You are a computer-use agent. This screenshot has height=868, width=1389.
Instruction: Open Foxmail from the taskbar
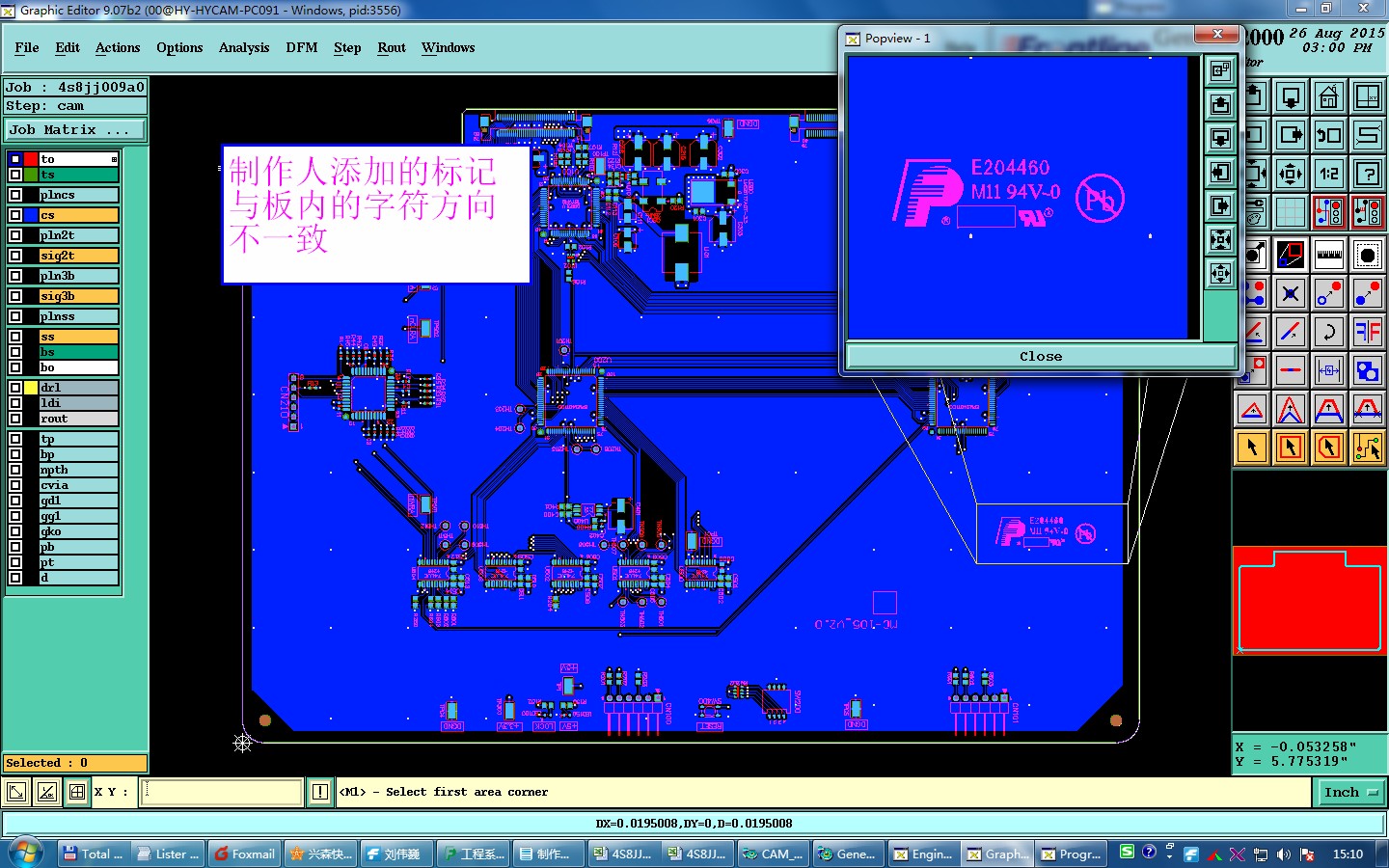tap(245, 854)
